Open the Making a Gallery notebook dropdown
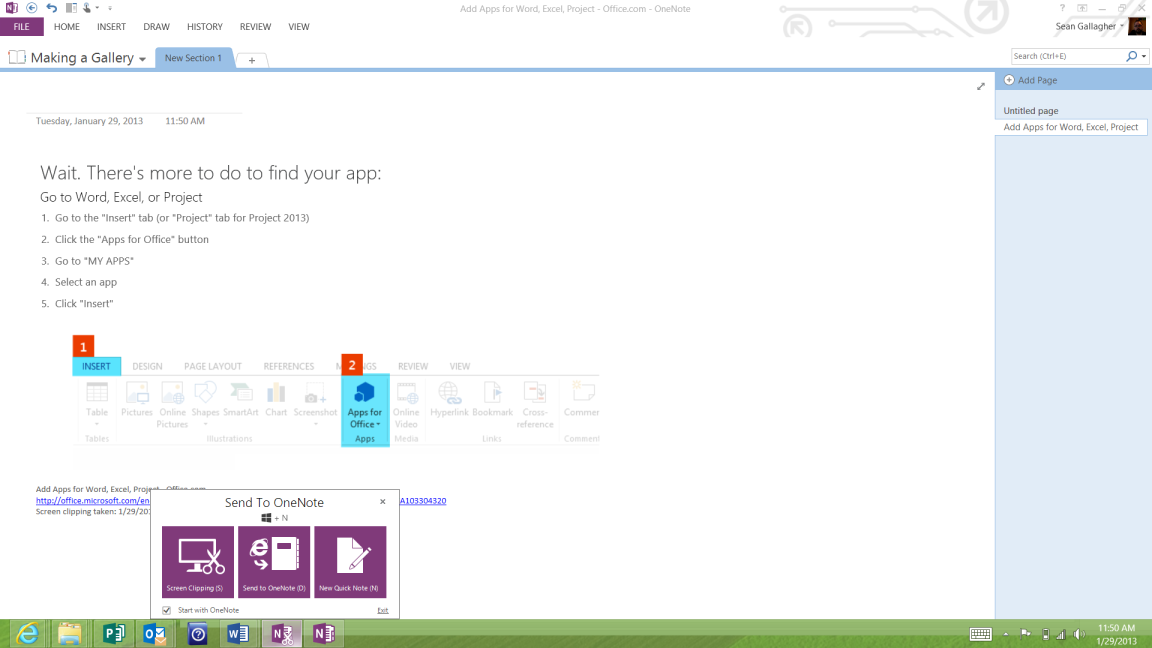 (142, 57)
